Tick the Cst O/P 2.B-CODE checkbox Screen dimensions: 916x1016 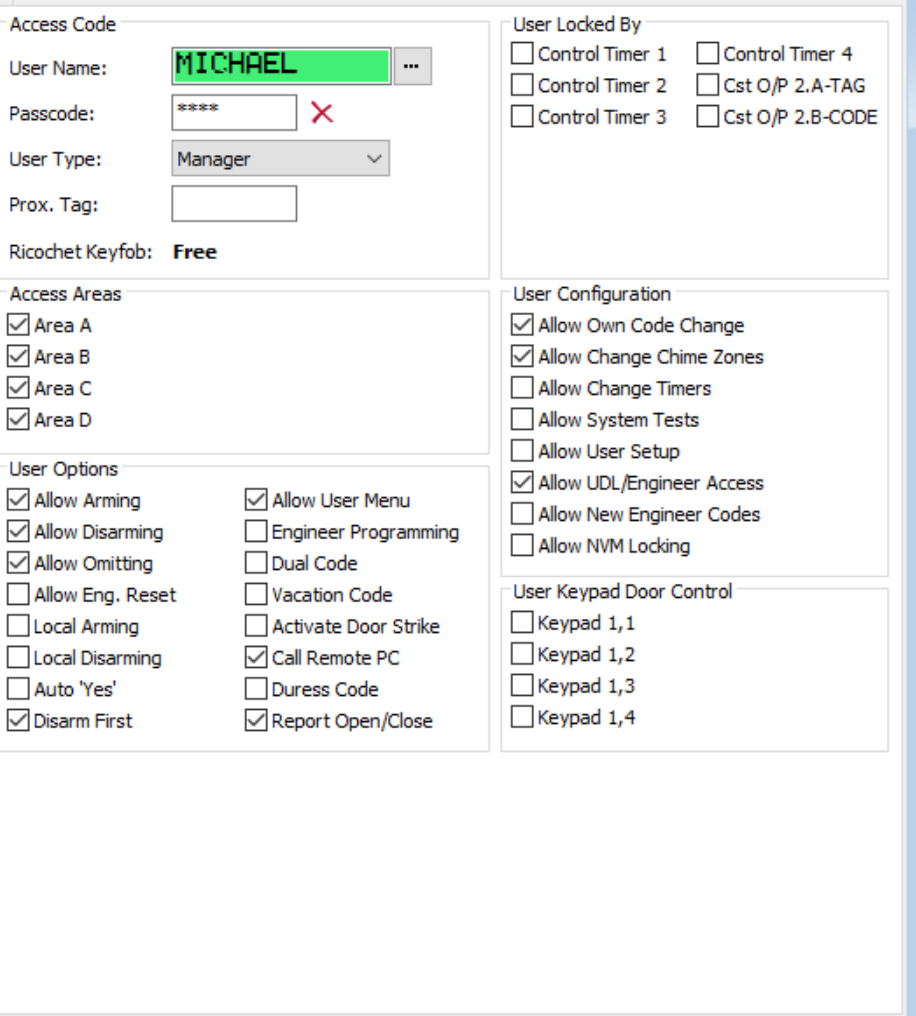coord(708,117)
